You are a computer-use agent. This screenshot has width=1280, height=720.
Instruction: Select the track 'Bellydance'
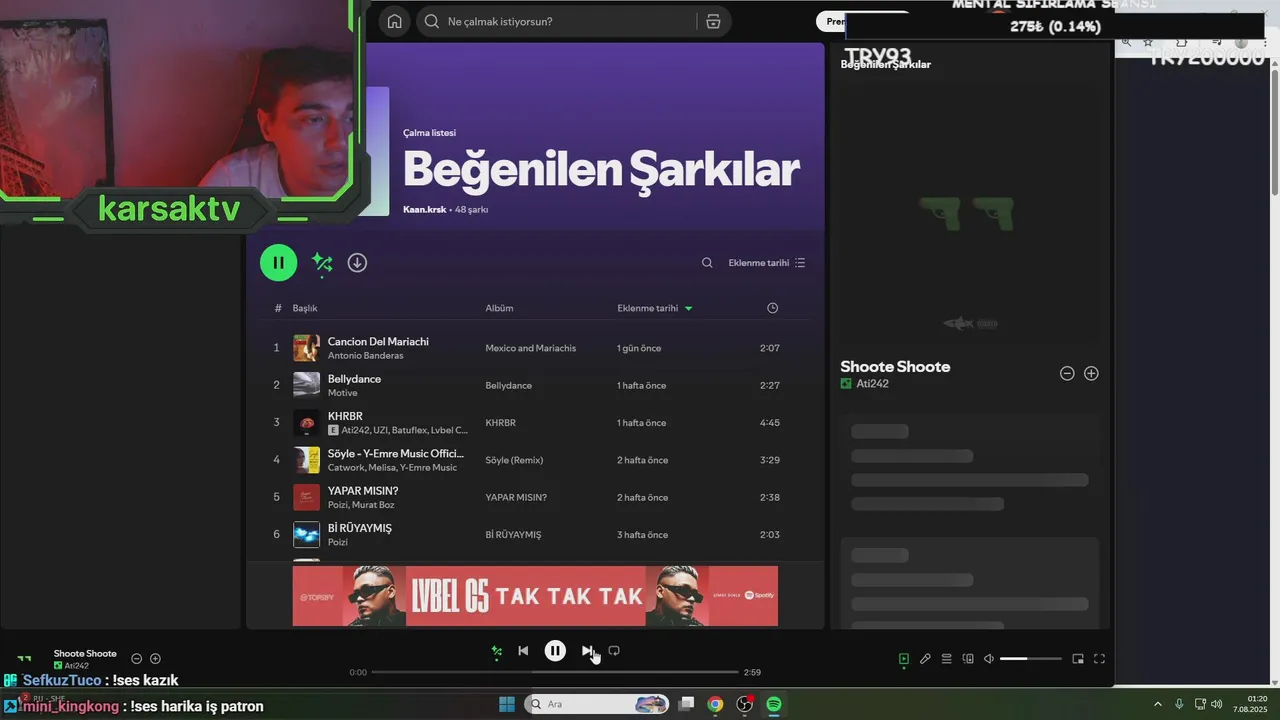354,379
